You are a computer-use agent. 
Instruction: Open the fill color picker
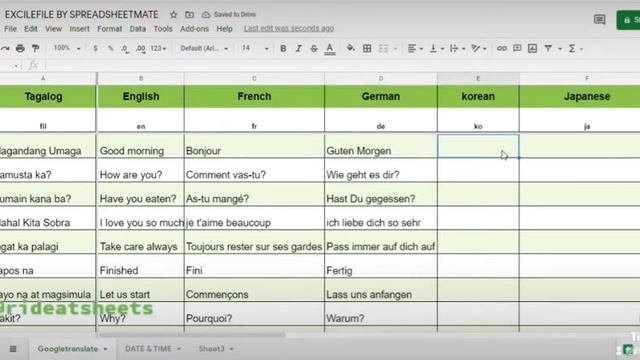point(350,49)
